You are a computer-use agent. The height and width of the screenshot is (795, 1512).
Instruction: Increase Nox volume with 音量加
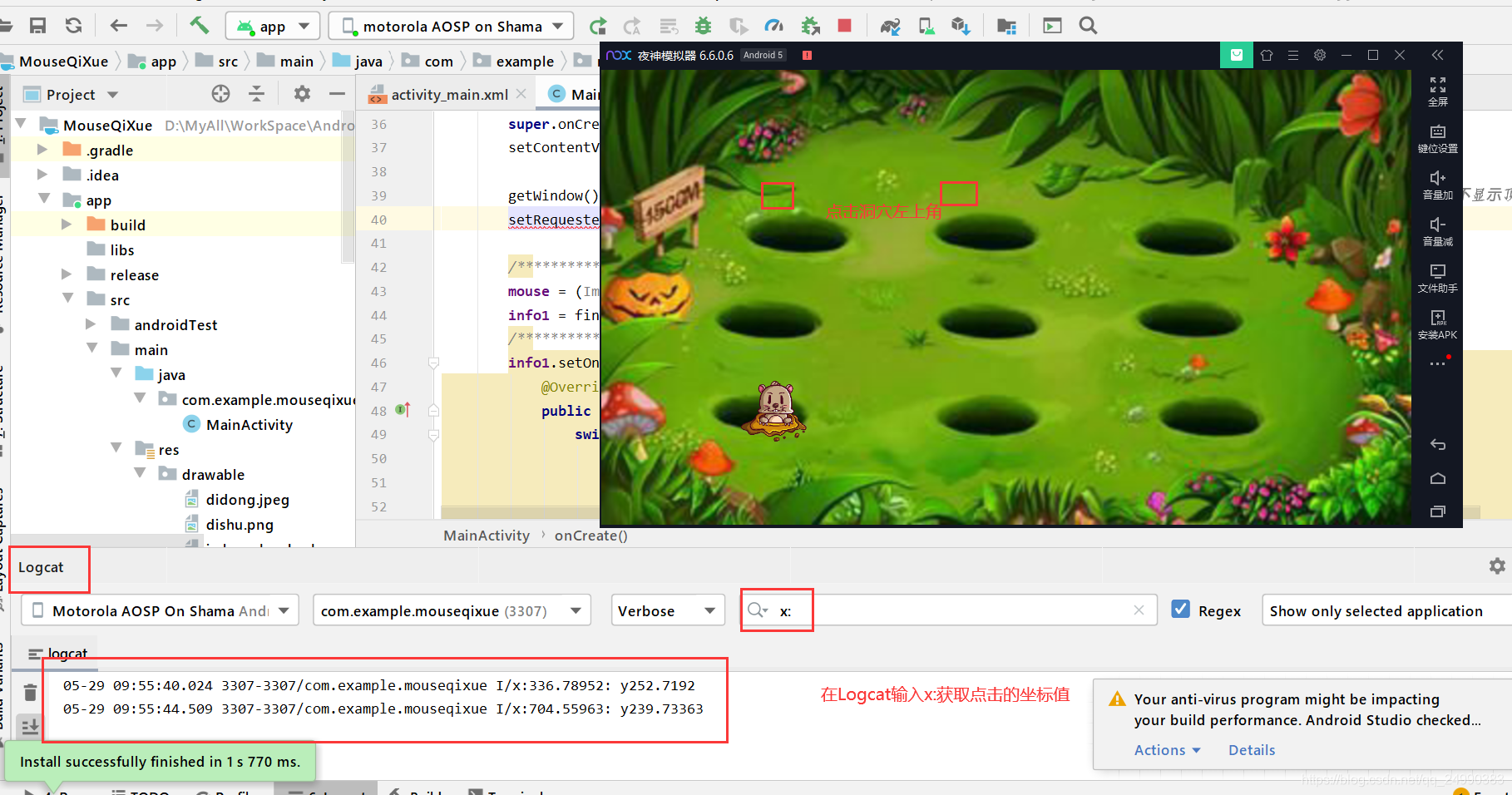click(x=1438, y=185)
